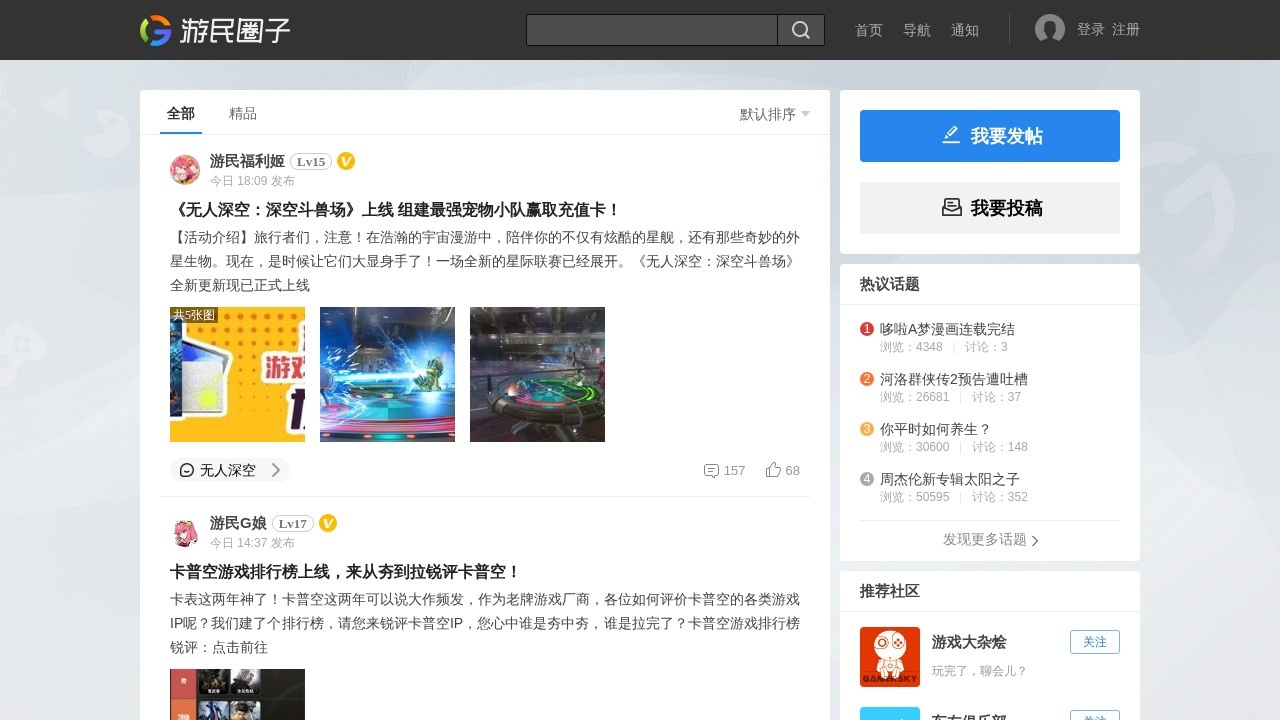The width and height of the screenshot is (1280, 720).
Task: Click 卡表这两年神了 post excerpt text
Action: point(485,623)
